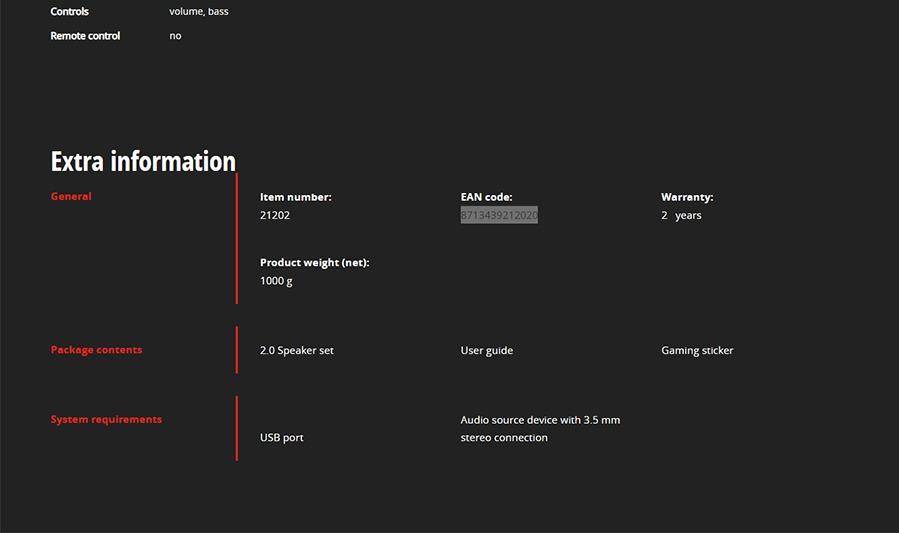Click the 'Extra information' heading
899x533 pixels.
coord(143,161)
